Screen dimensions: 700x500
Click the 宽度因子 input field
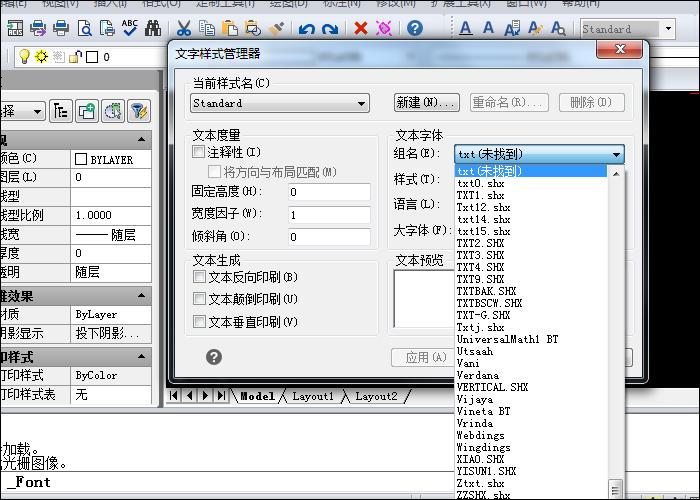(x=329, y=215)
